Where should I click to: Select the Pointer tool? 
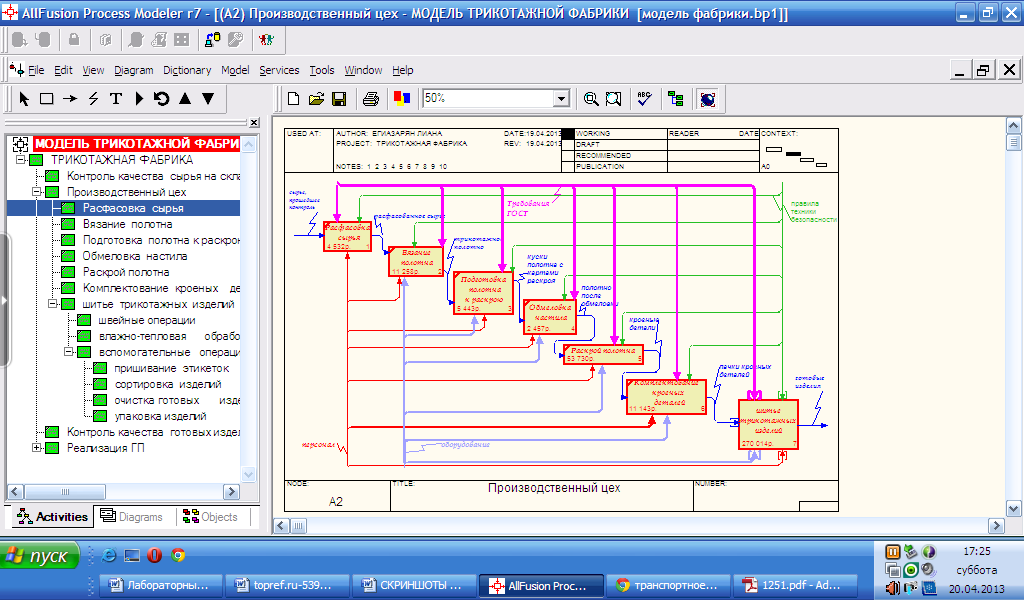(24, 99)
